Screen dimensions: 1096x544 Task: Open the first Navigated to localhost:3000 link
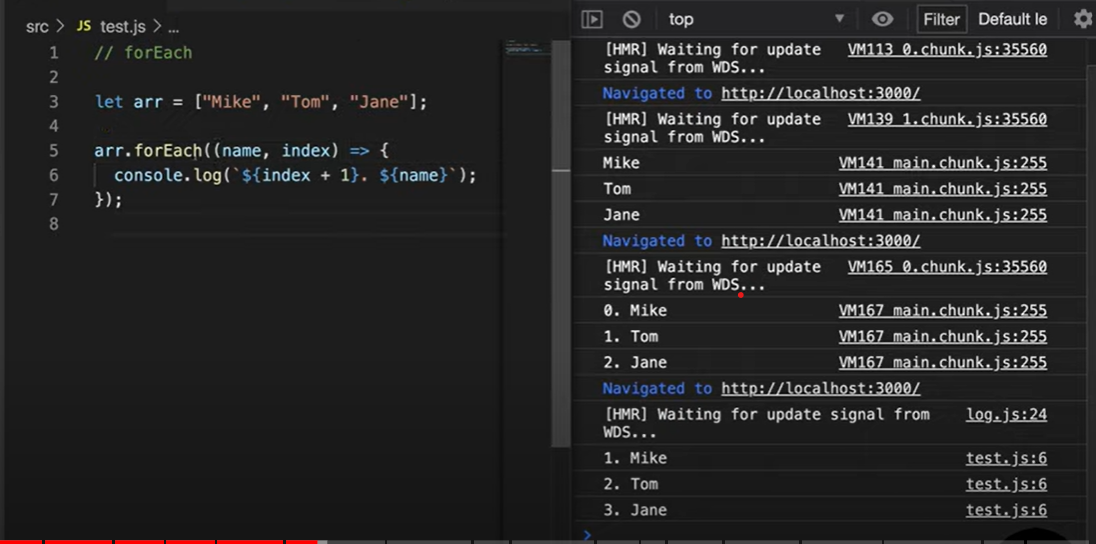pos(821,93)
